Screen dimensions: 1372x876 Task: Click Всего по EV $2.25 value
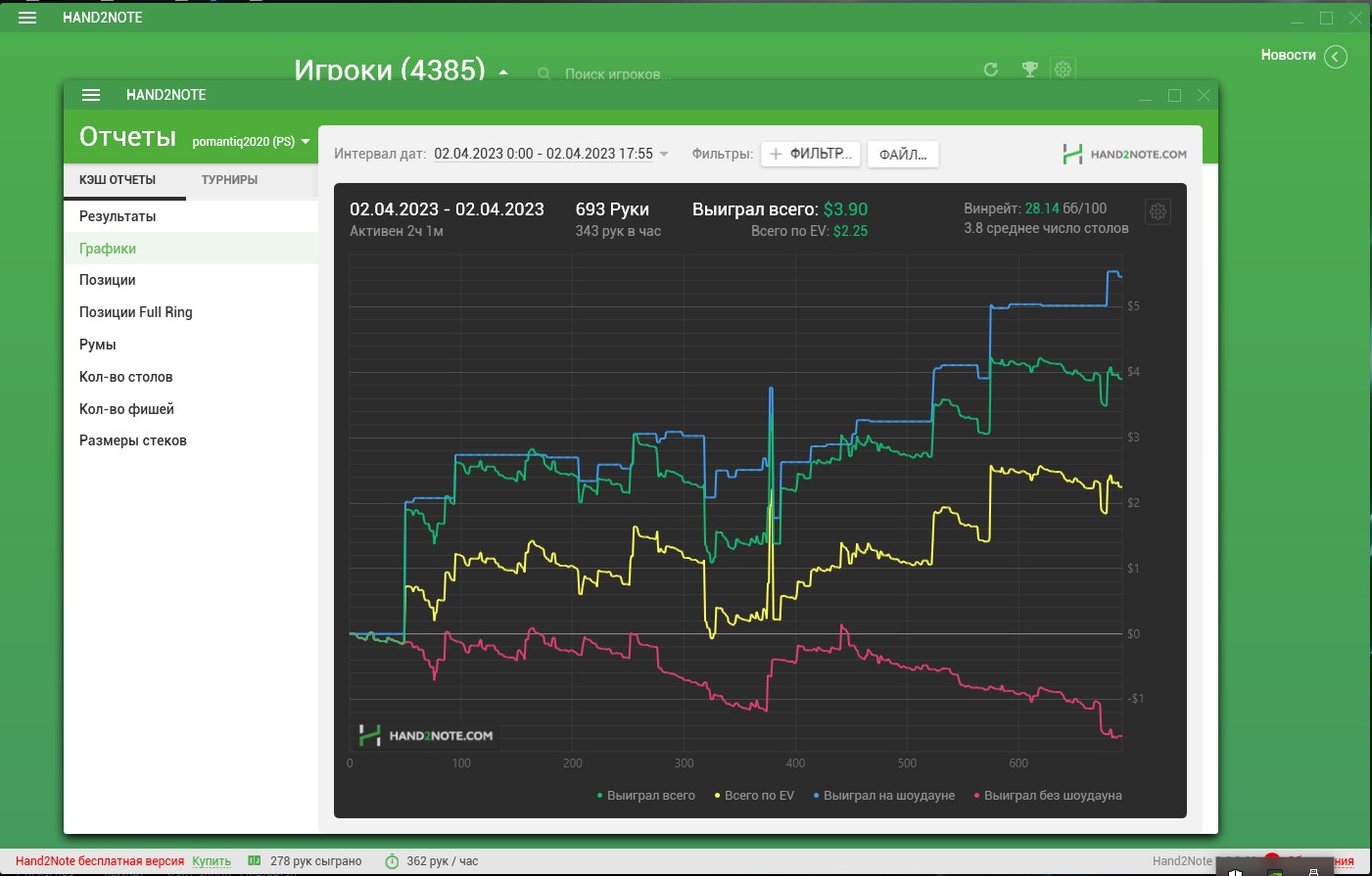click(850, 231)
